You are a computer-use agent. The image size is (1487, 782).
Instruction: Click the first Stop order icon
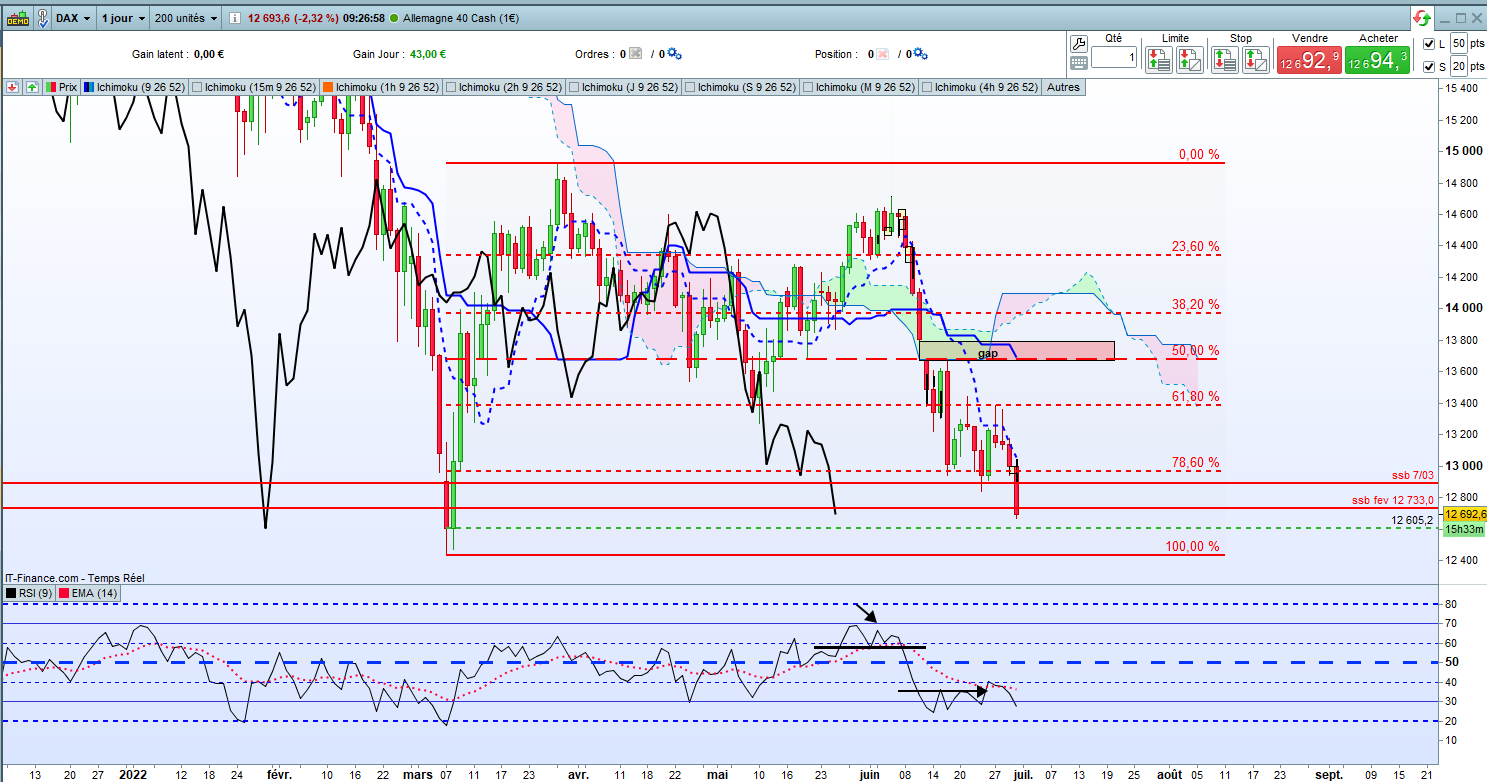pyautogui.click(x=1225, y=60)
